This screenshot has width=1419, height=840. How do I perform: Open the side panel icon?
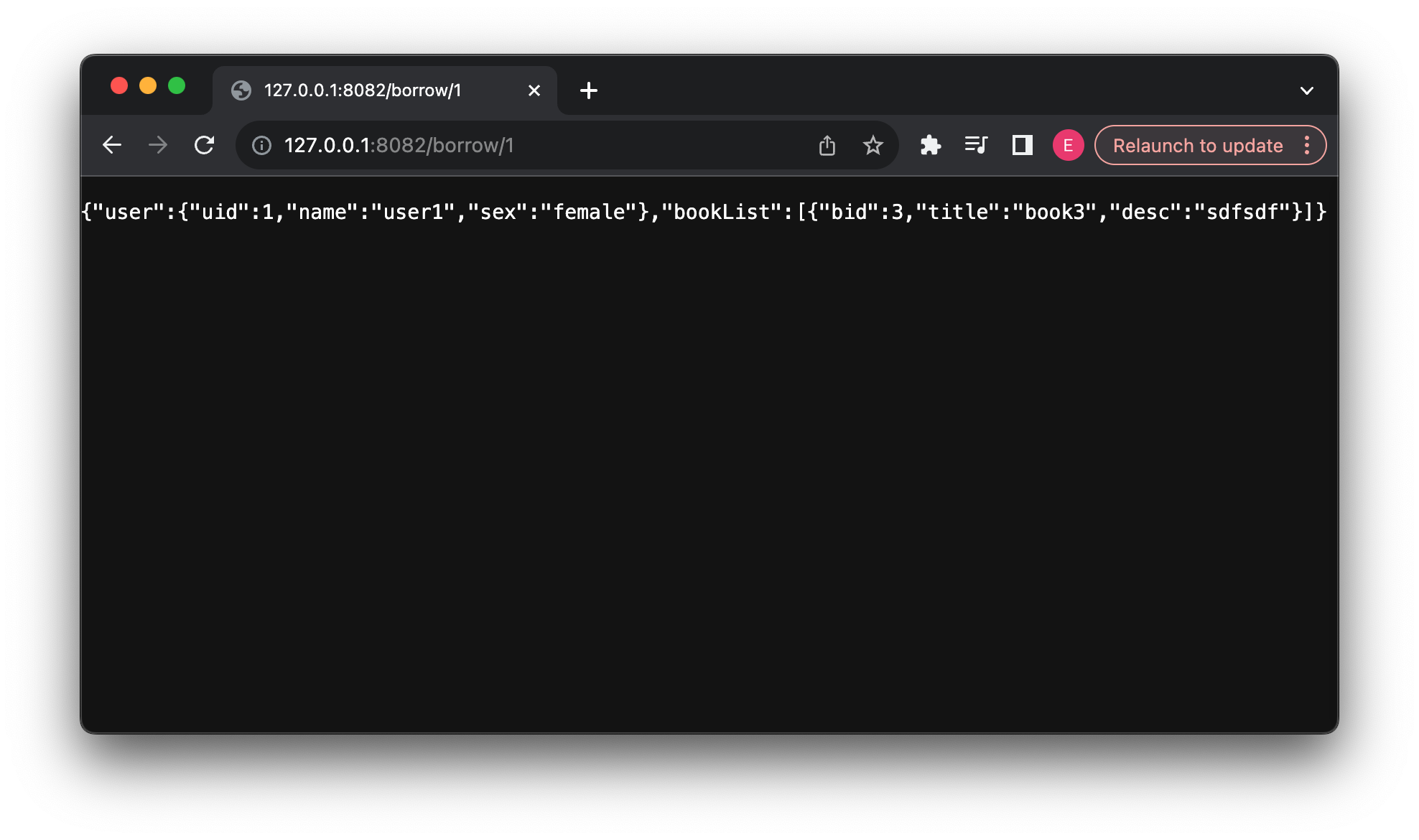tap(1022, 144)
